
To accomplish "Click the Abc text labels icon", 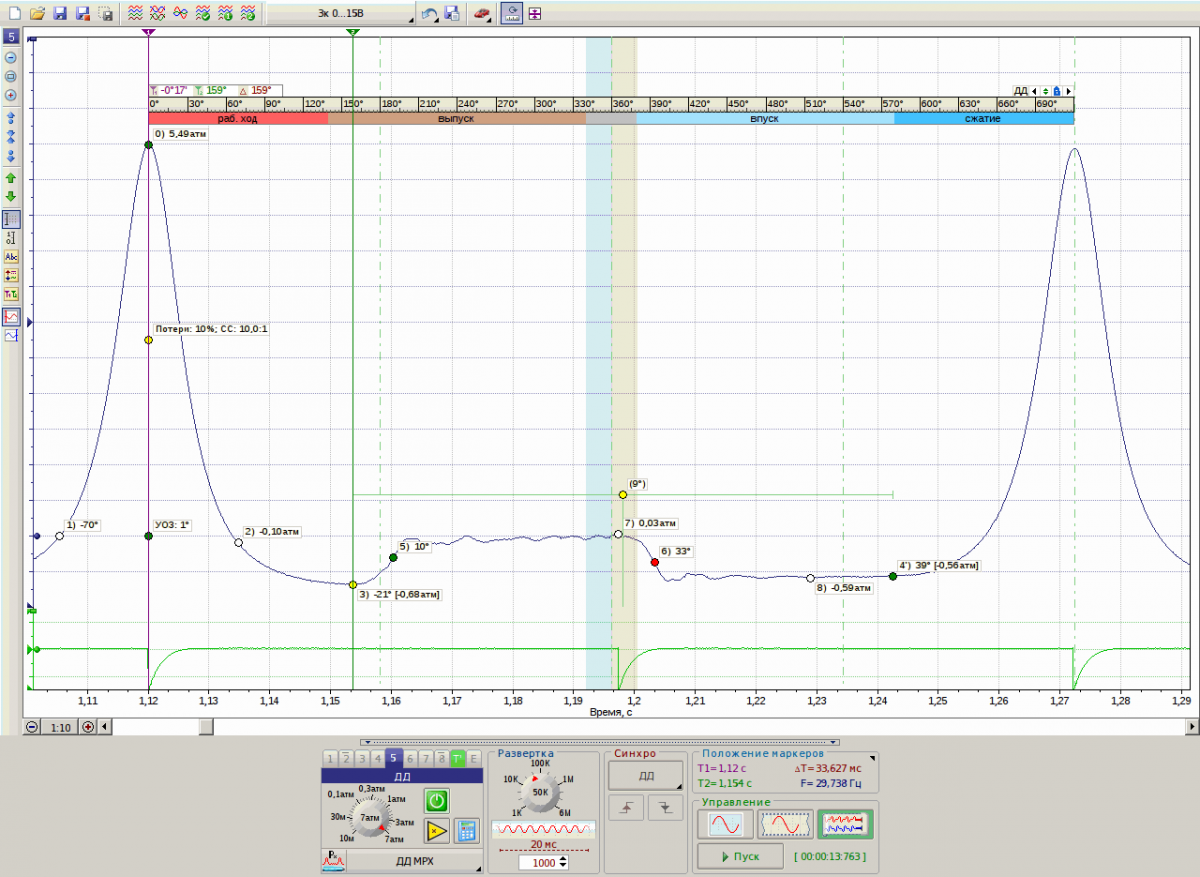I will click(12, 256).
